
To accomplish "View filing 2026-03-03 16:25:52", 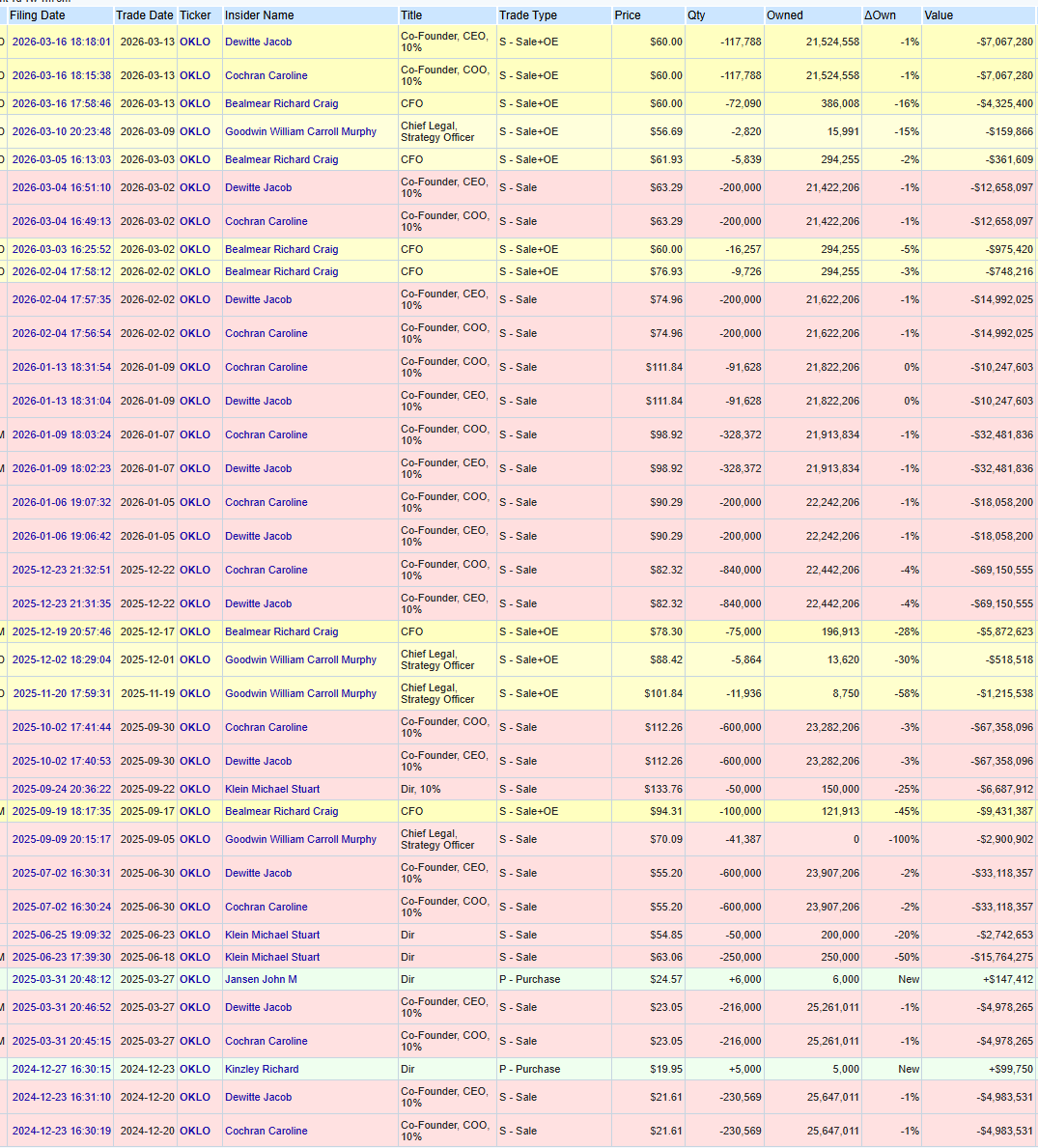I will click(x=62, y=249).
